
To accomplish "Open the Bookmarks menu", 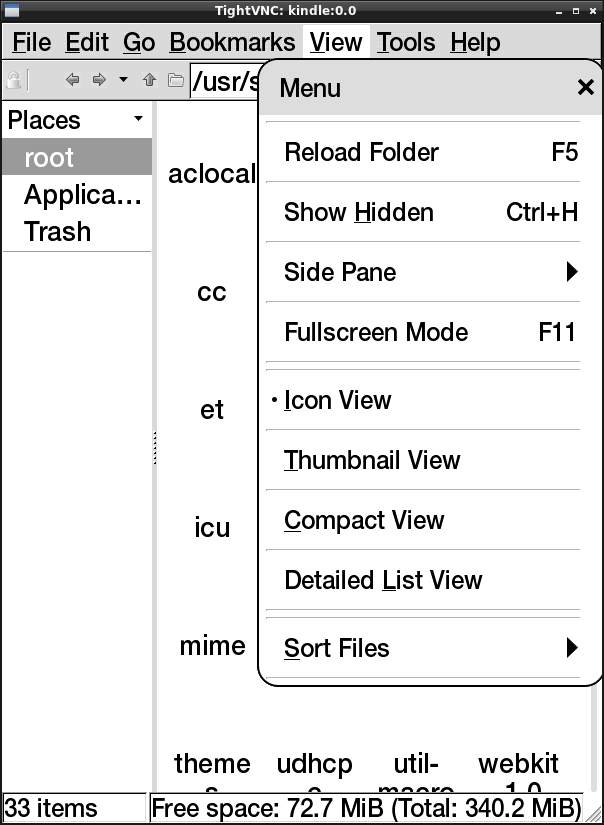I will 232,43.
